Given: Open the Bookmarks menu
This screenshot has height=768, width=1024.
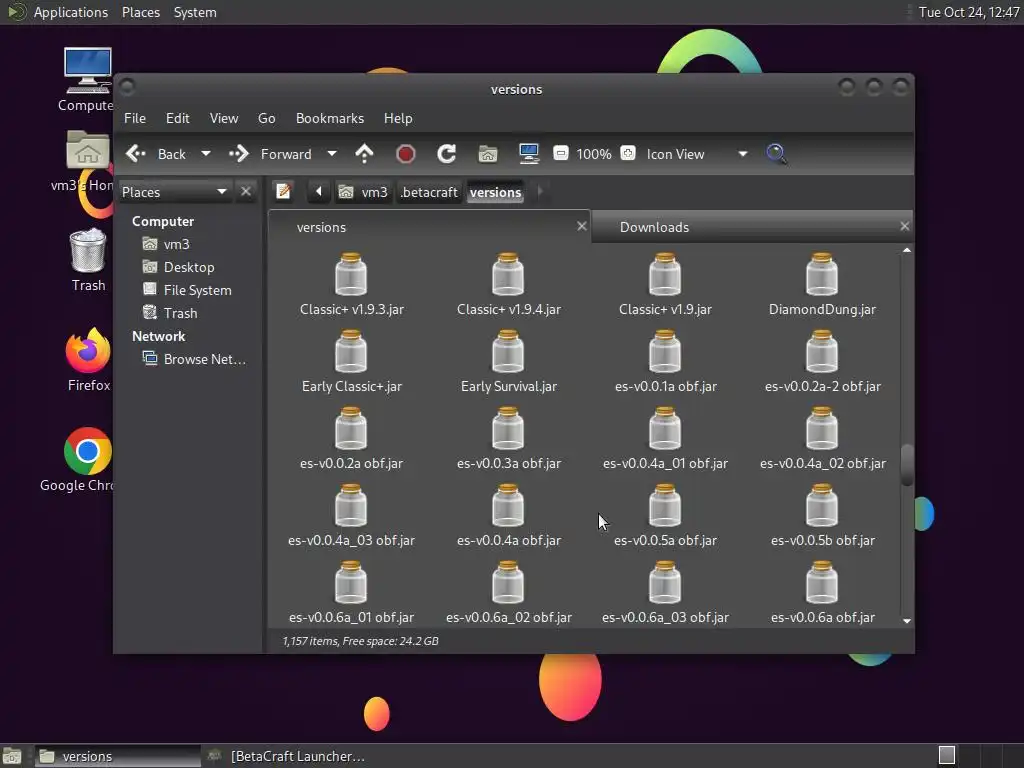Looking at the screenshot, I should [329, 118].
